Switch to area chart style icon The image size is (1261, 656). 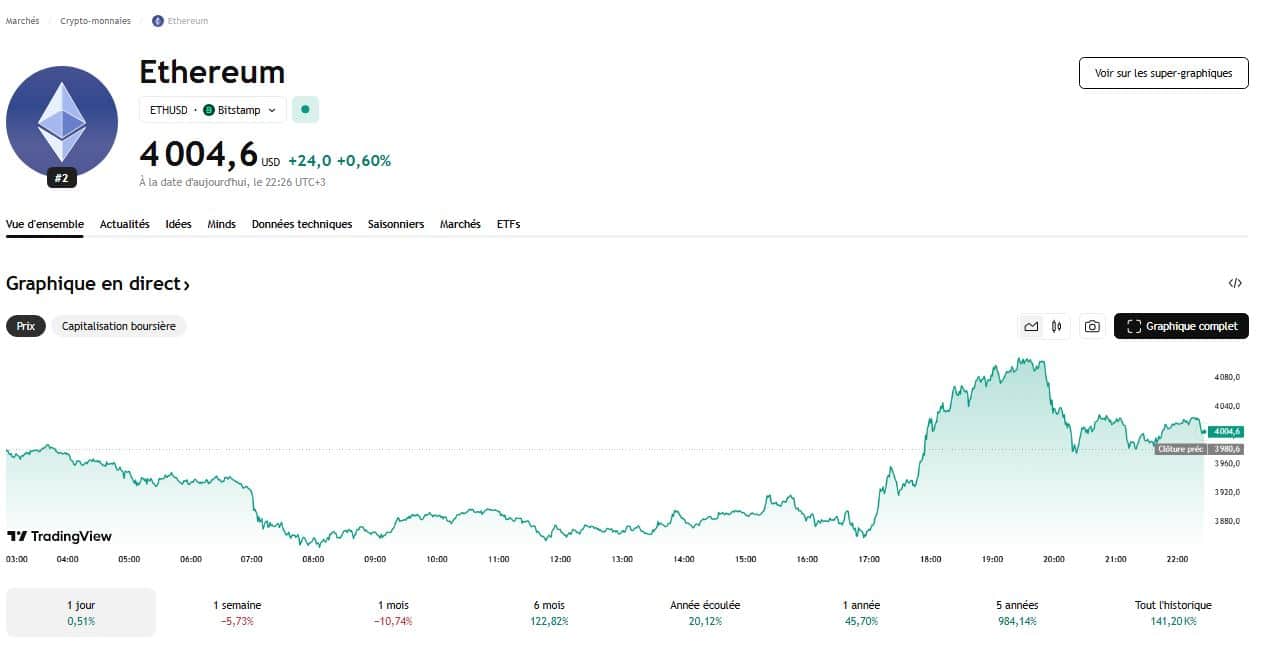[x=1031, y=326]
